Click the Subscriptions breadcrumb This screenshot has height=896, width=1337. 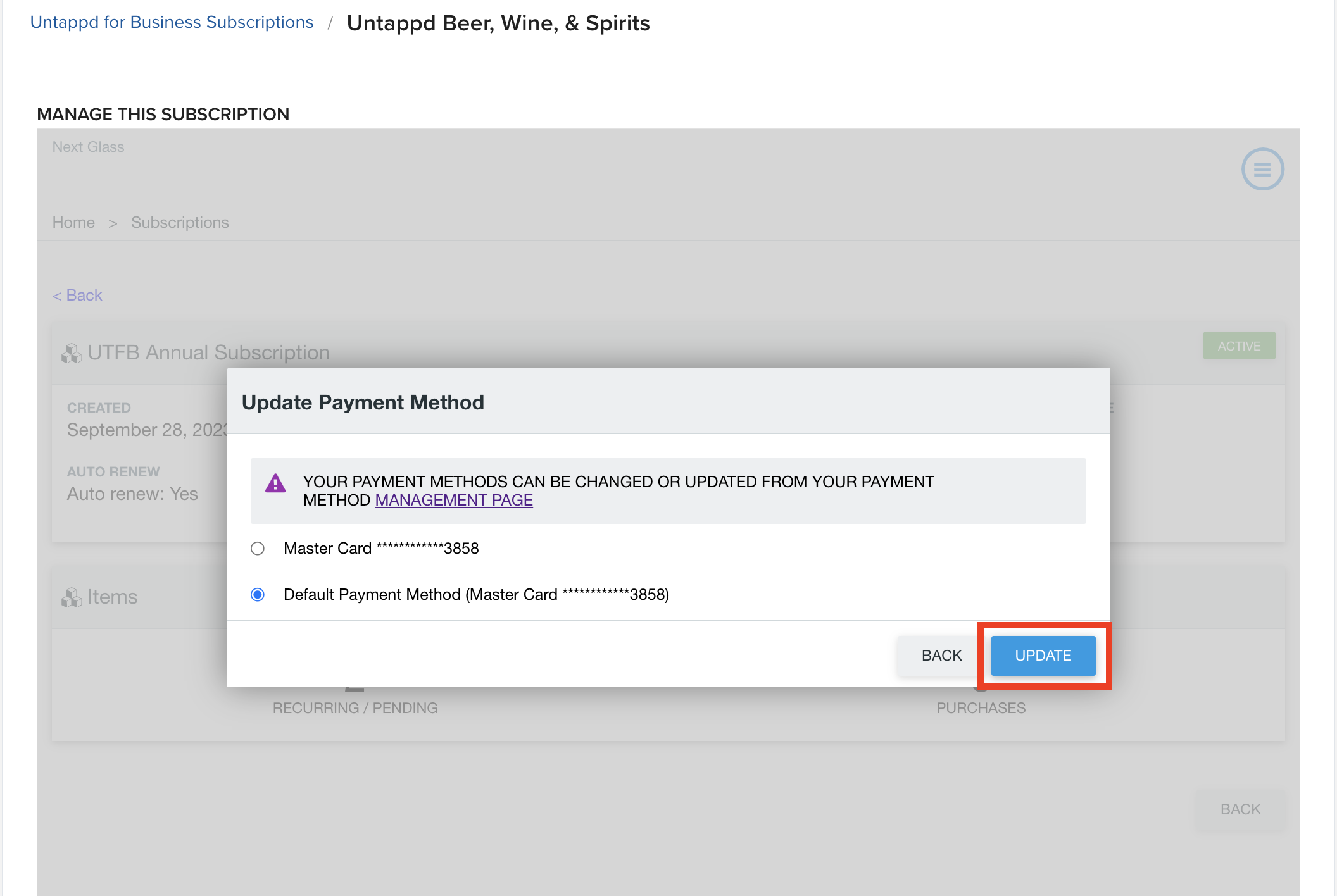click(x=180, y=223)
